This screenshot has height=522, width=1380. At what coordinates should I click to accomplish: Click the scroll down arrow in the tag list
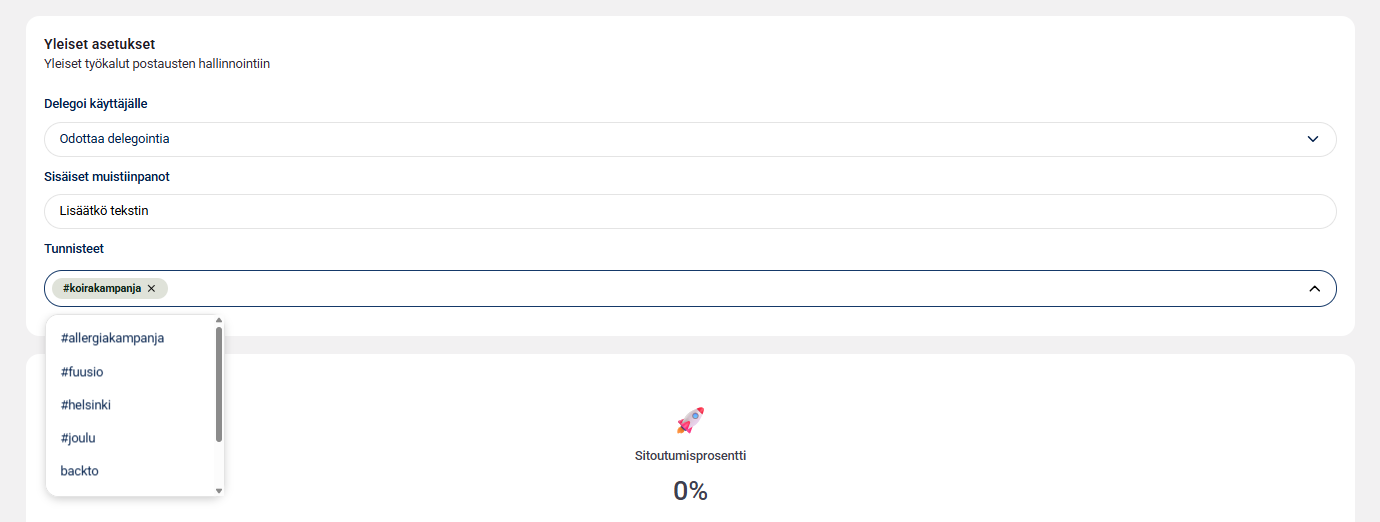point(219,491)
